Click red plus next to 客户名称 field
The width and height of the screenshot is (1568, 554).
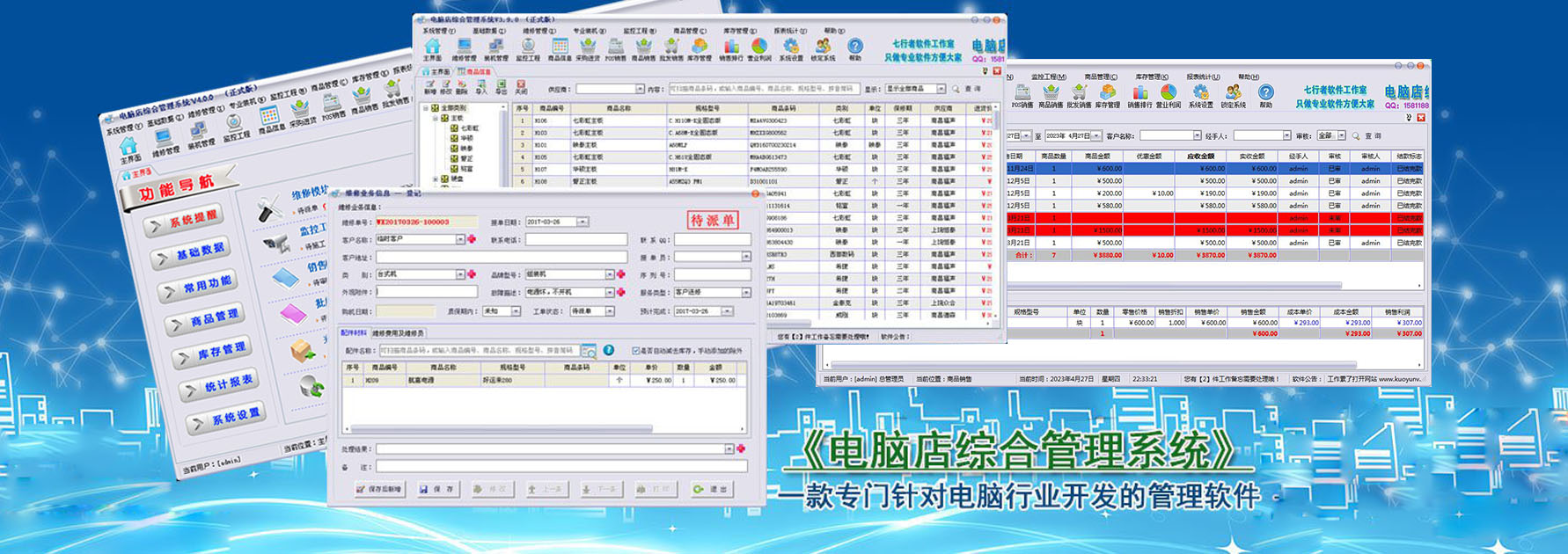point(472,239)
